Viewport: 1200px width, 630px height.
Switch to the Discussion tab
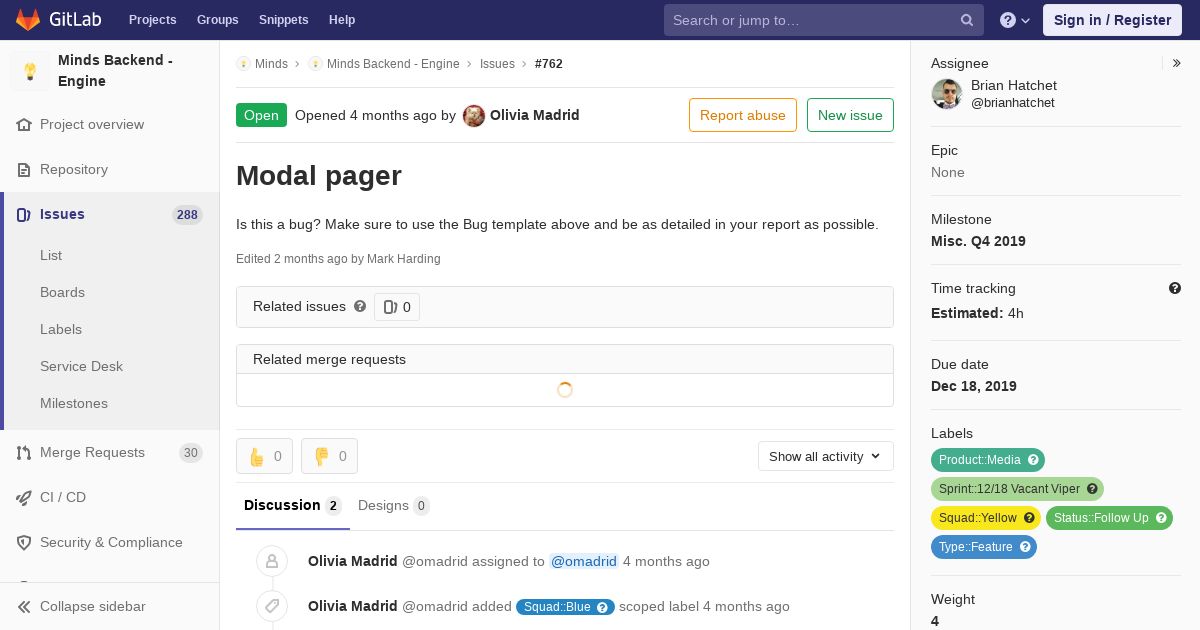click(293, 506)
